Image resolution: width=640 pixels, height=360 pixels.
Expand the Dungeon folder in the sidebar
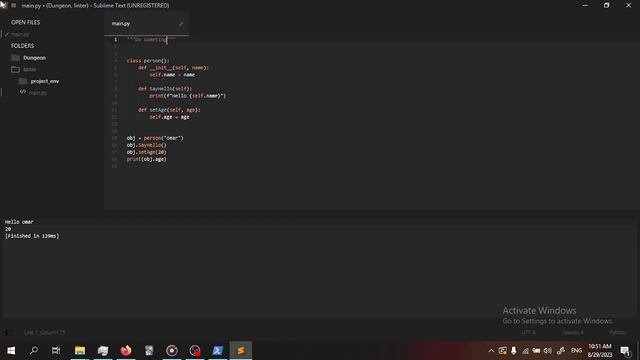click(x=34, y=58)
